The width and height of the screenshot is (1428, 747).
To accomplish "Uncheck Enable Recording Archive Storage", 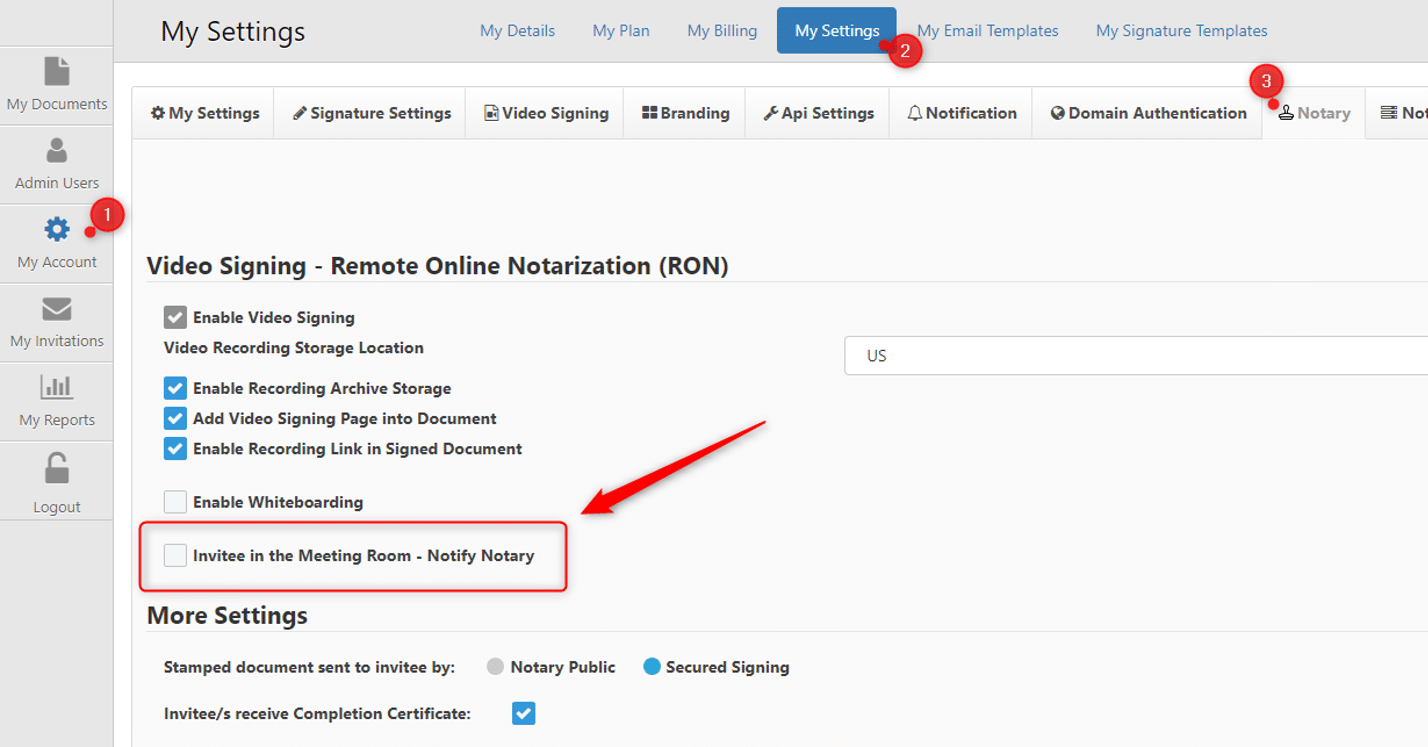I will coord(176,388).
